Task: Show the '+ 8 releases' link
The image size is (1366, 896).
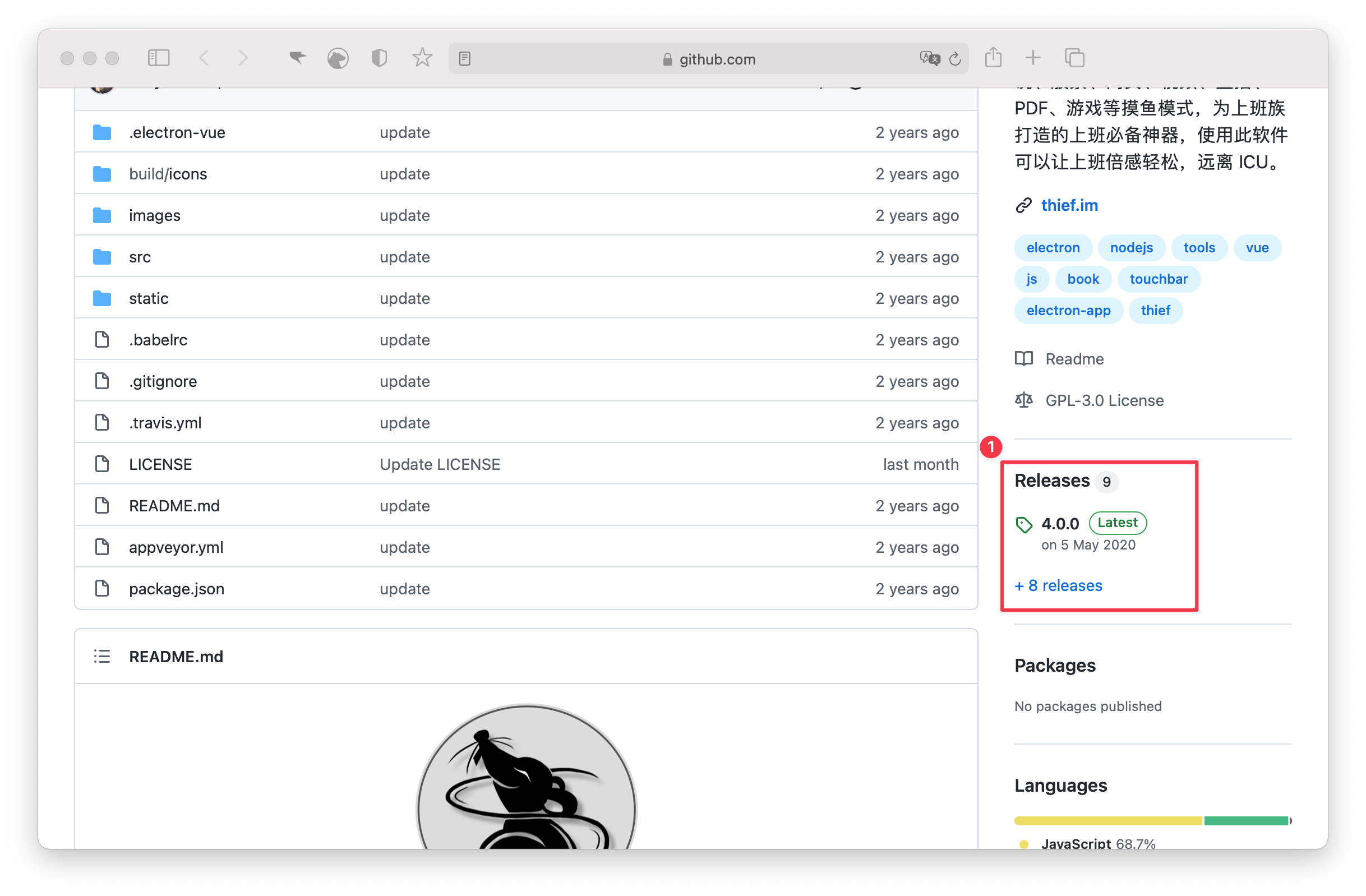Action: [x=1058, y=585]
